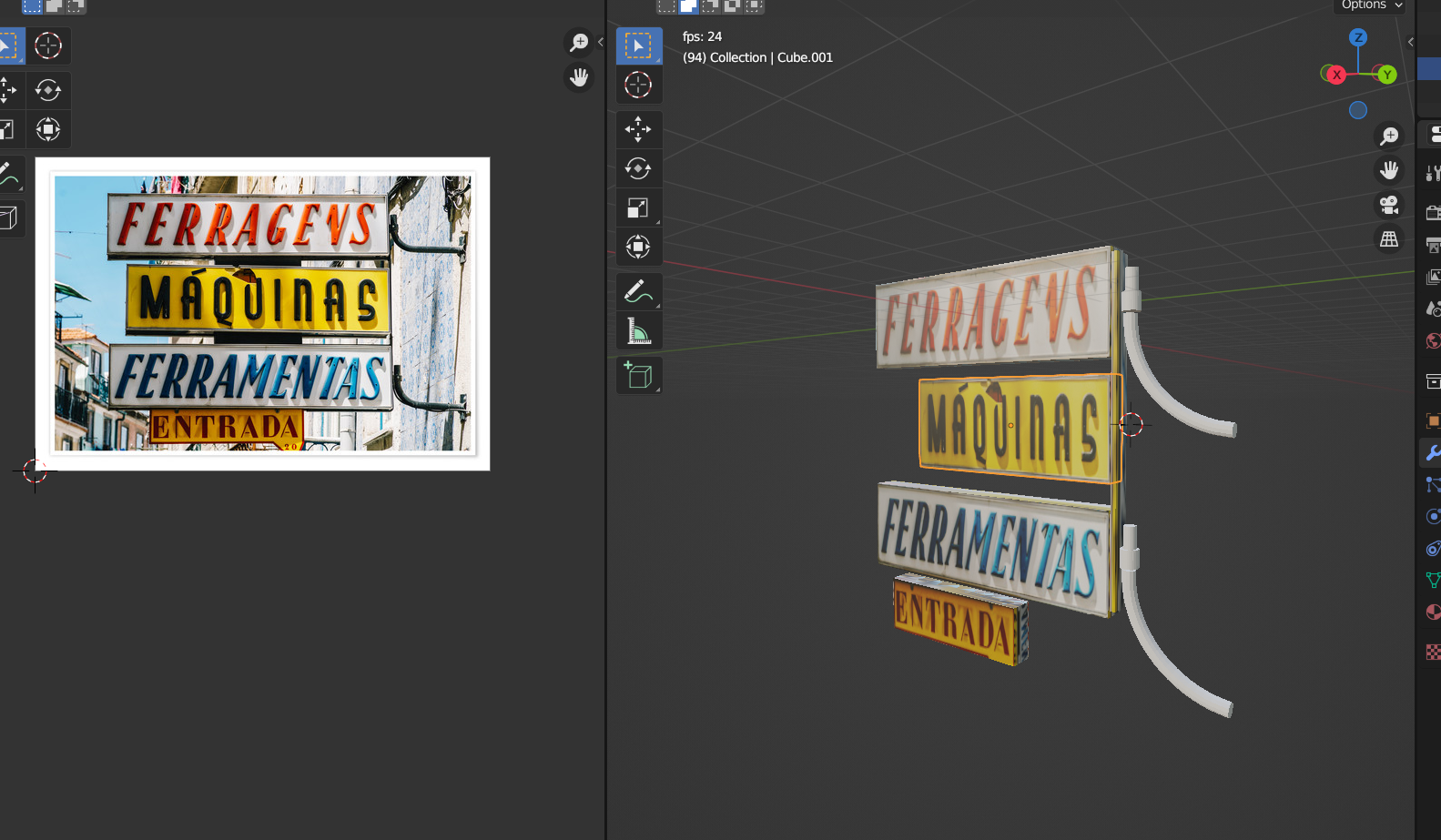Image resolution: width=1441 pixels, height=840 pixels.
Task: Click '(94) Collection | Cube.001' overlay text
Action: 757,57
